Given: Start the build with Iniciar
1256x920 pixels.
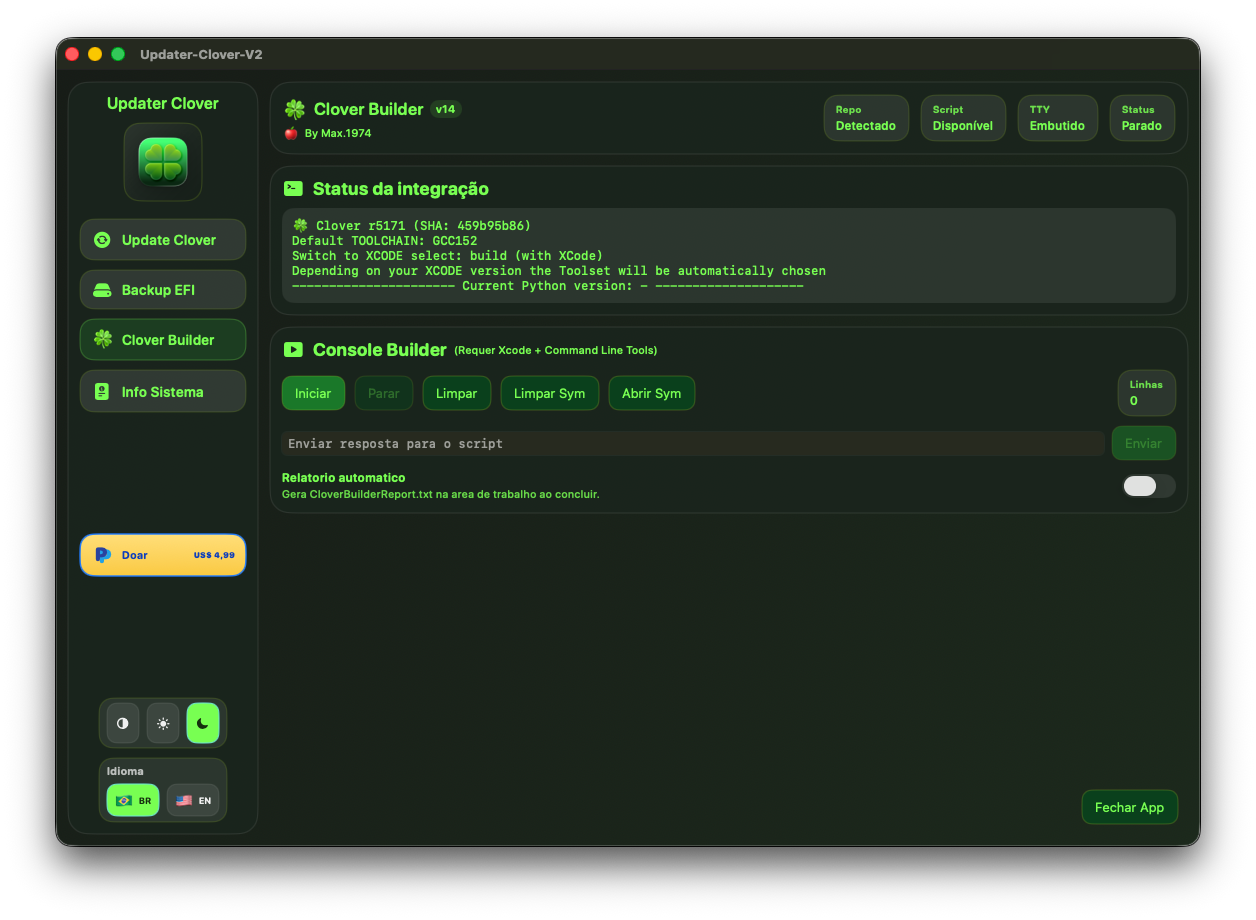Looking at the screenshot, I should pos(313,393).
